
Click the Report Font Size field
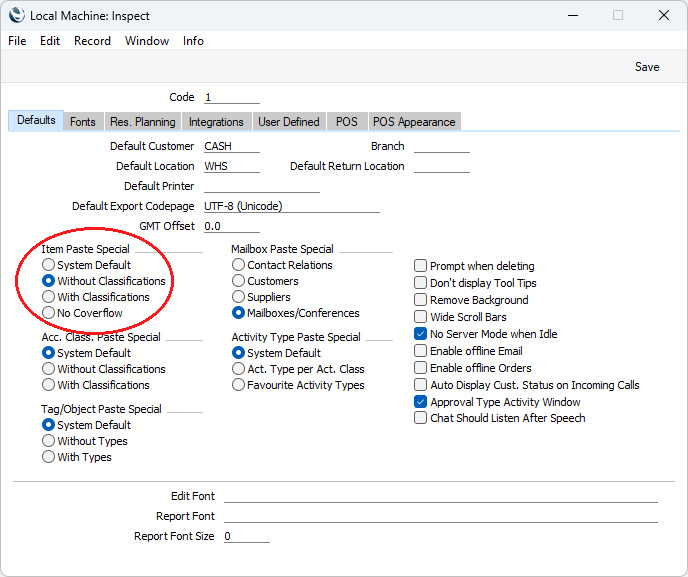point(247,536)
